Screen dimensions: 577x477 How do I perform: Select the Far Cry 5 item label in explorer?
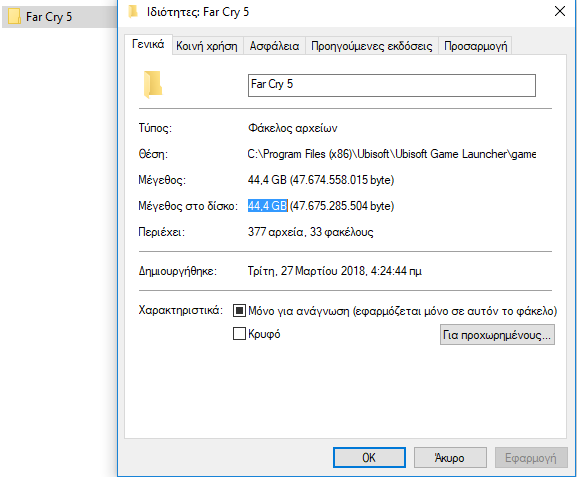[x=49, y=17]
